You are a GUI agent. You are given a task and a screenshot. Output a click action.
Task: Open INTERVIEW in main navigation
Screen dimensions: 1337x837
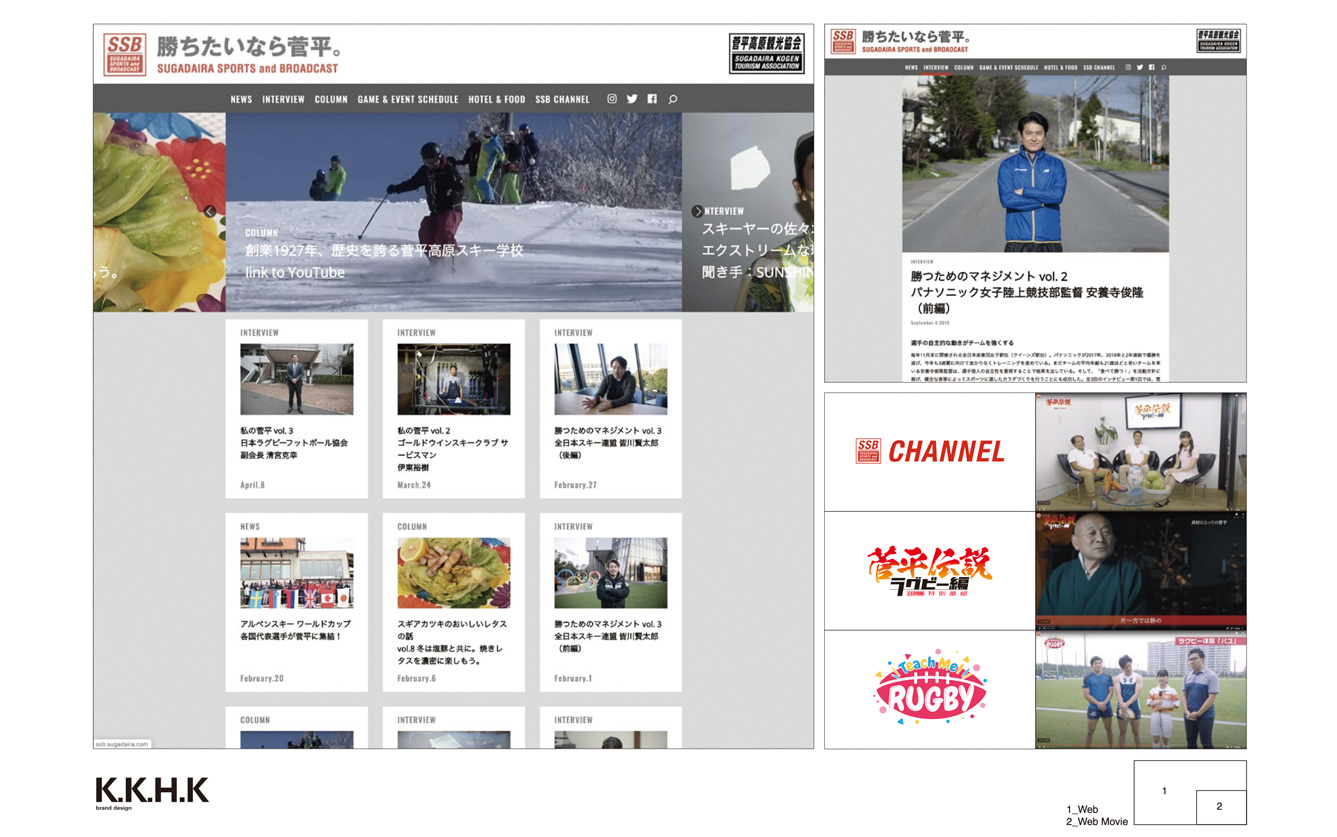(283, 99)
